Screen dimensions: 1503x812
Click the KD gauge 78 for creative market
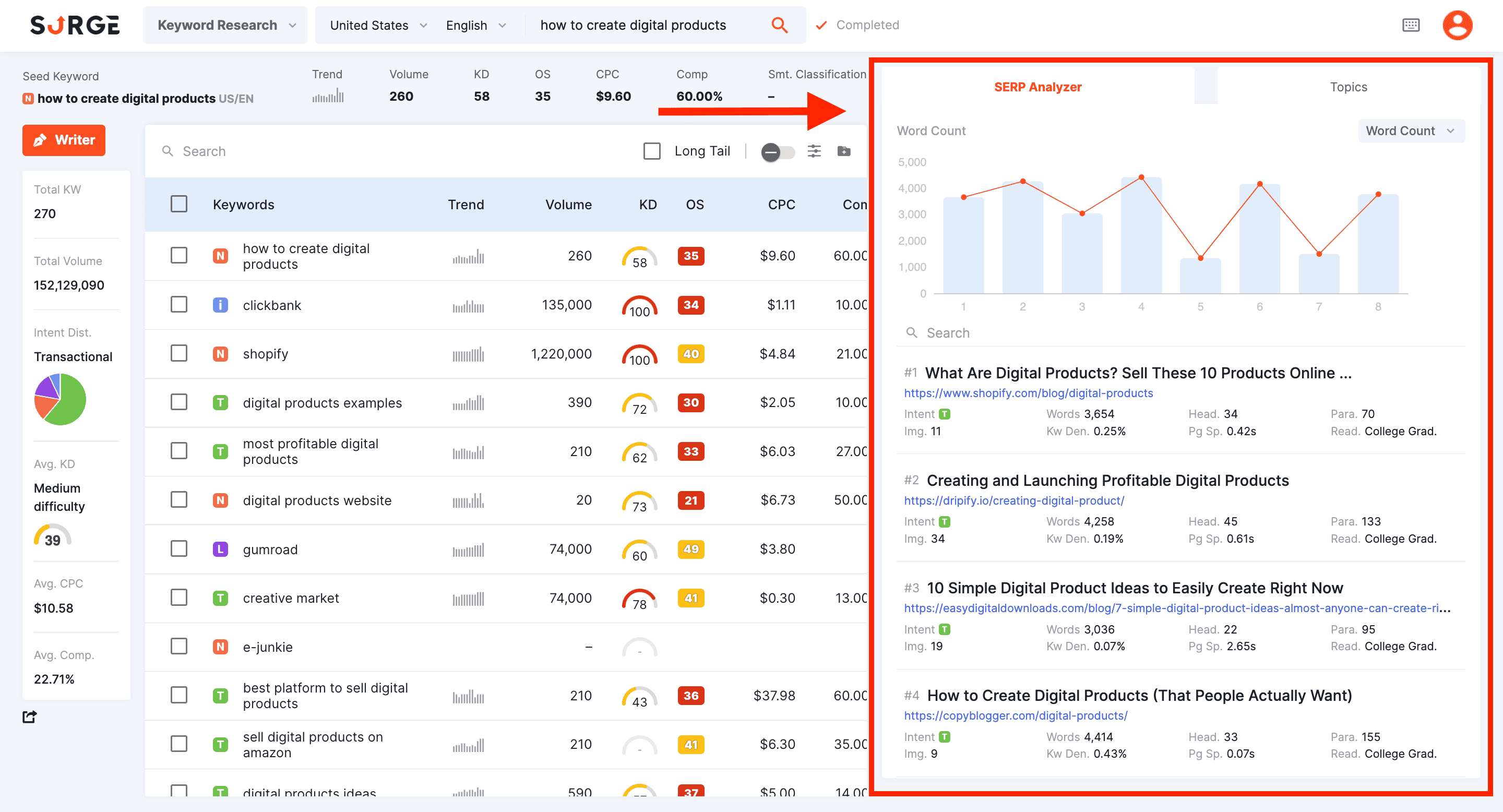639,599
